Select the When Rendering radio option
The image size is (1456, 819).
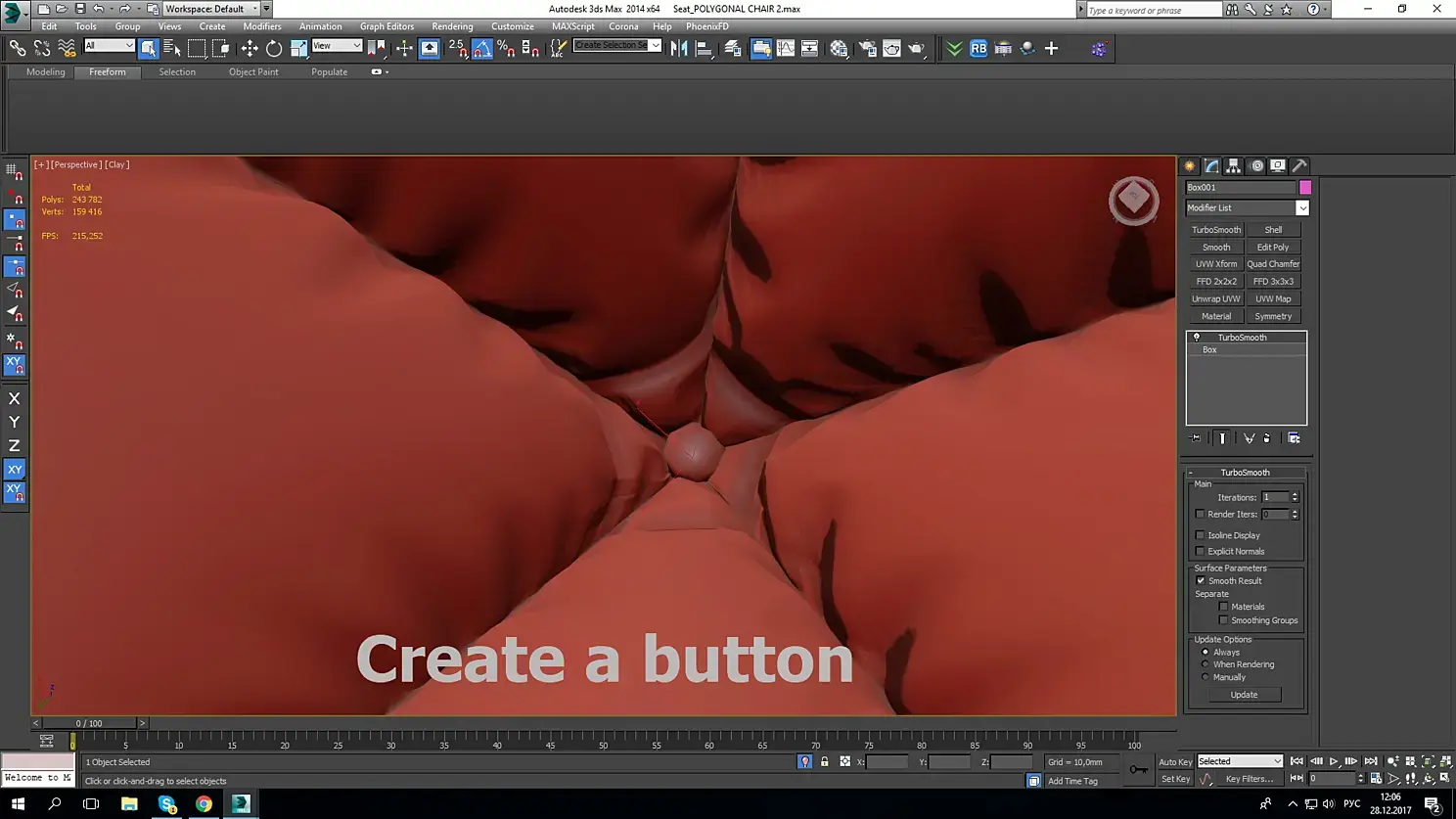click(1206, 664)
